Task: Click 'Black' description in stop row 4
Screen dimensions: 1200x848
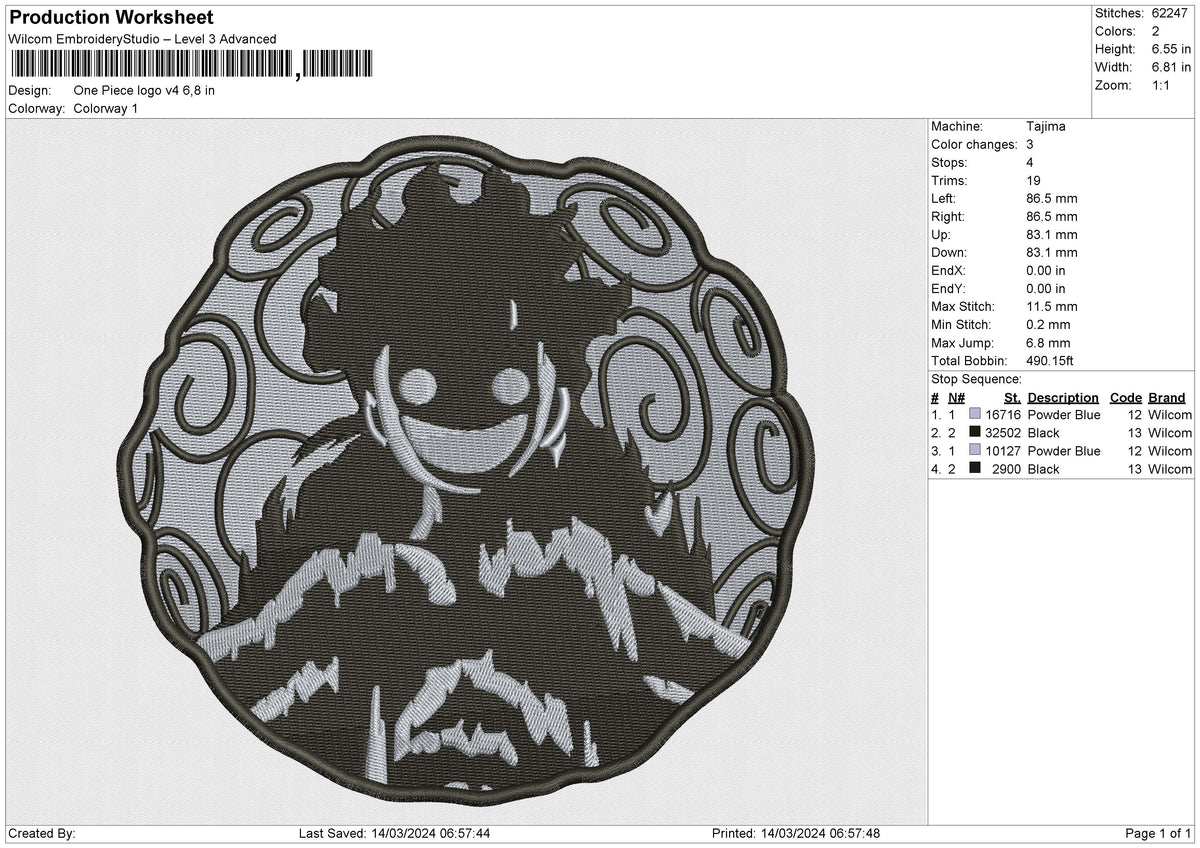Action: (x=1043, y=469)
